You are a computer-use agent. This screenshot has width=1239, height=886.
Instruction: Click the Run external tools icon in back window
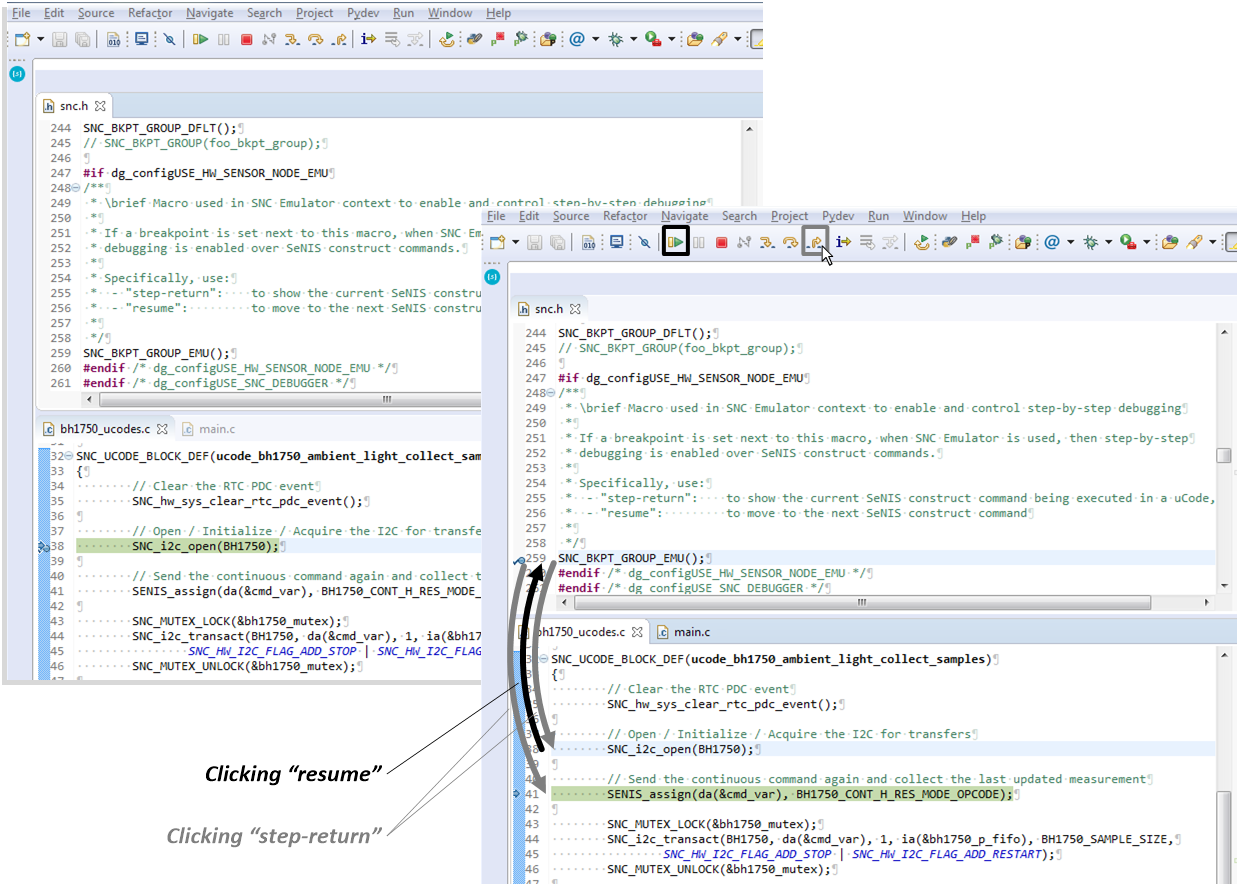coord(653,39)
